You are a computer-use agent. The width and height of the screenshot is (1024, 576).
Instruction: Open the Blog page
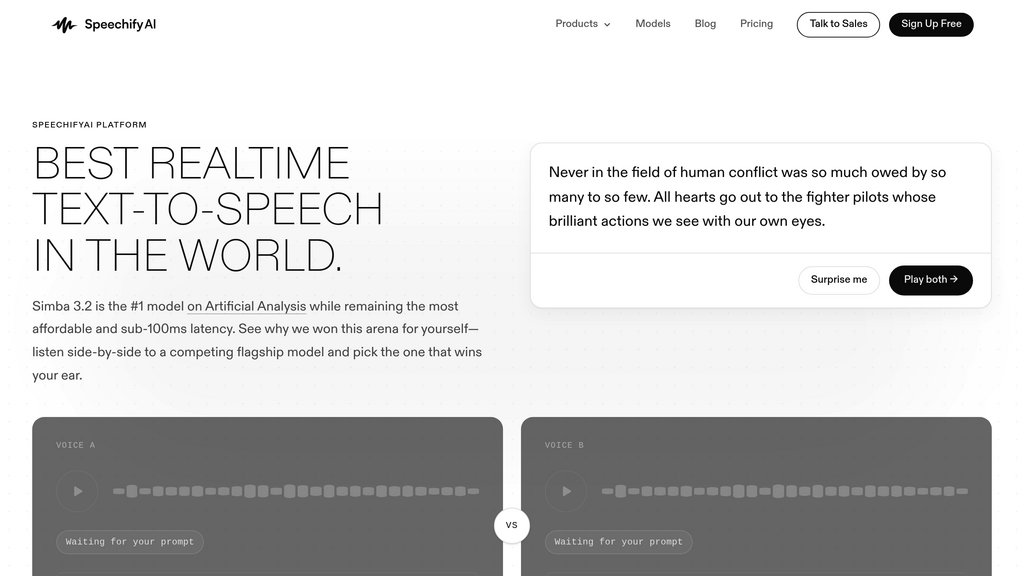click(705, 24)
